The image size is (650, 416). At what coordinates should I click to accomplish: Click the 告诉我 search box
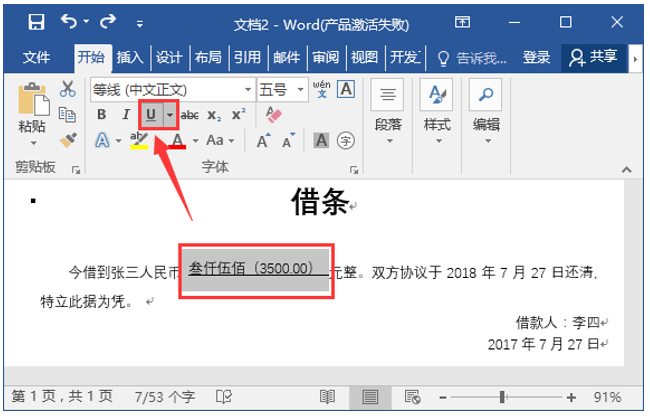coord(473,58)
